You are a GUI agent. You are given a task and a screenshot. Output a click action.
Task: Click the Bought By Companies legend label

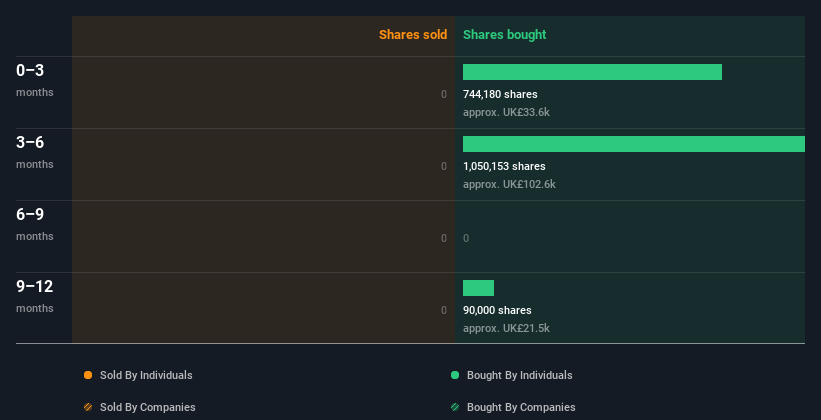[x=521, y=407]
